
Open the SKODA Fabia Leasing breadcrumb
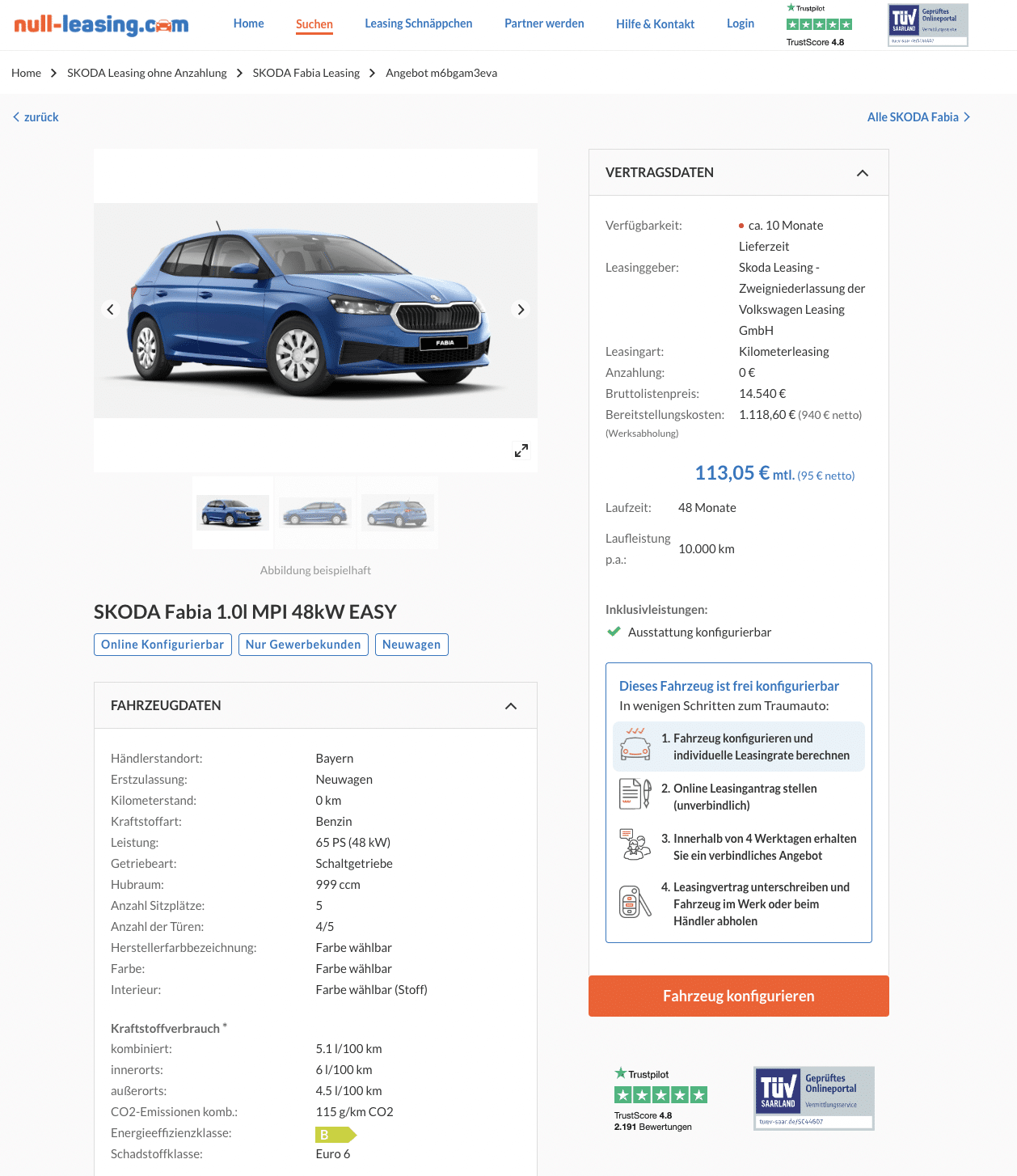click(306, 73)
